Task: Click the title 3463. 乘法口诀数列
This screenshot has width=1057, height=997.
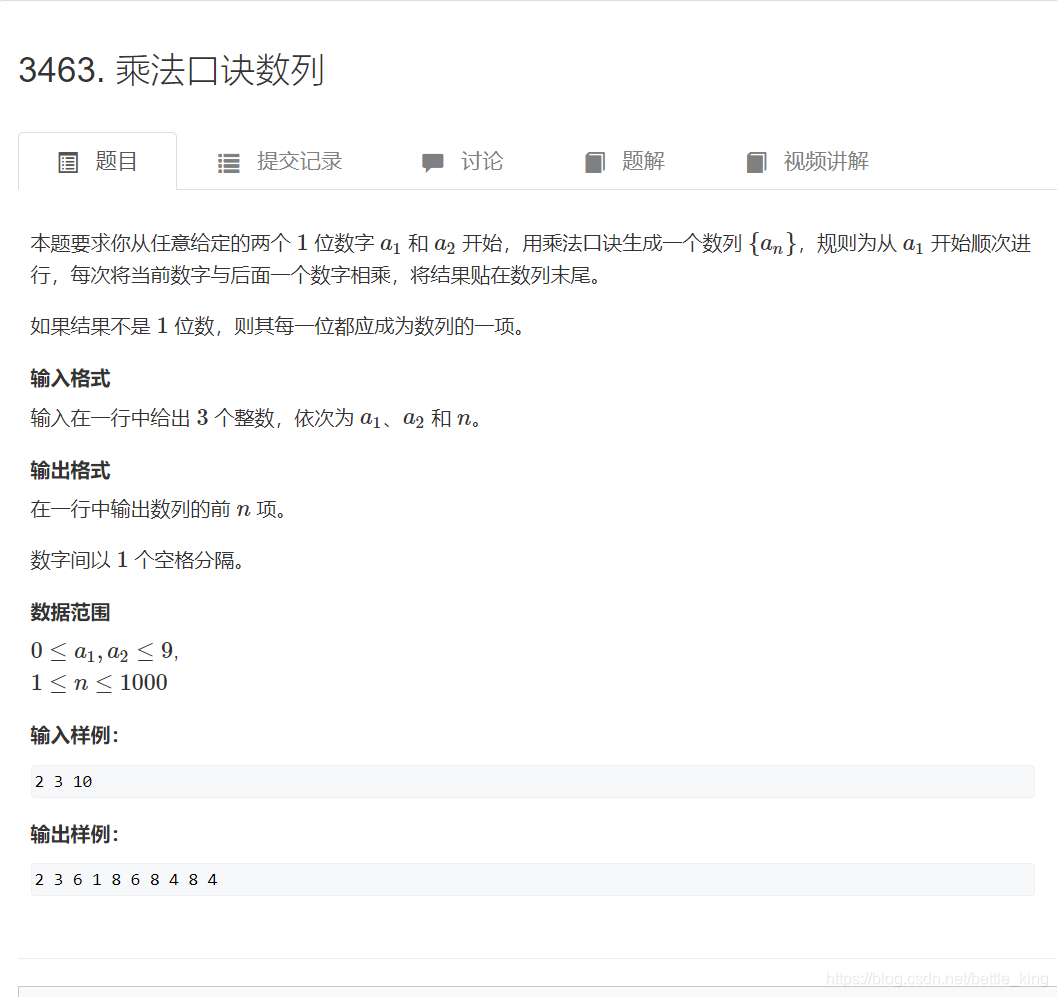Action: 172,70
